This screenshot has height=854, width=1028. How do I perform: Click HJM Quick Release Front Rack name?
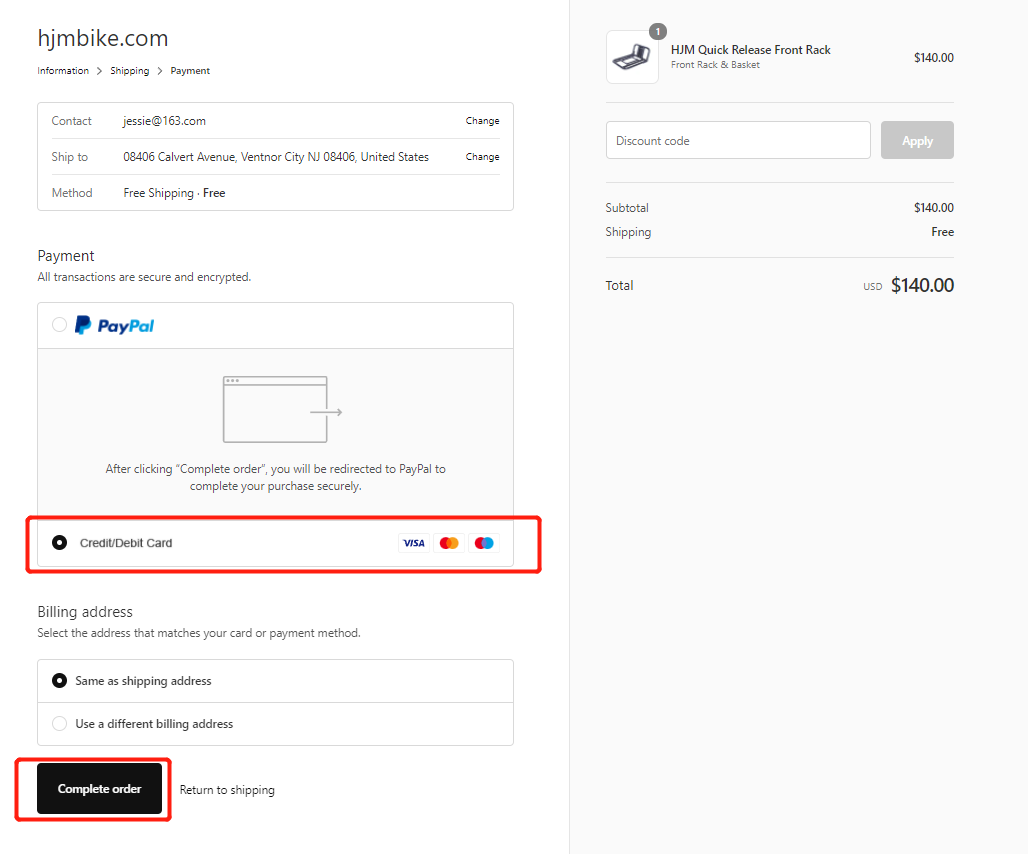coord(751,50)
